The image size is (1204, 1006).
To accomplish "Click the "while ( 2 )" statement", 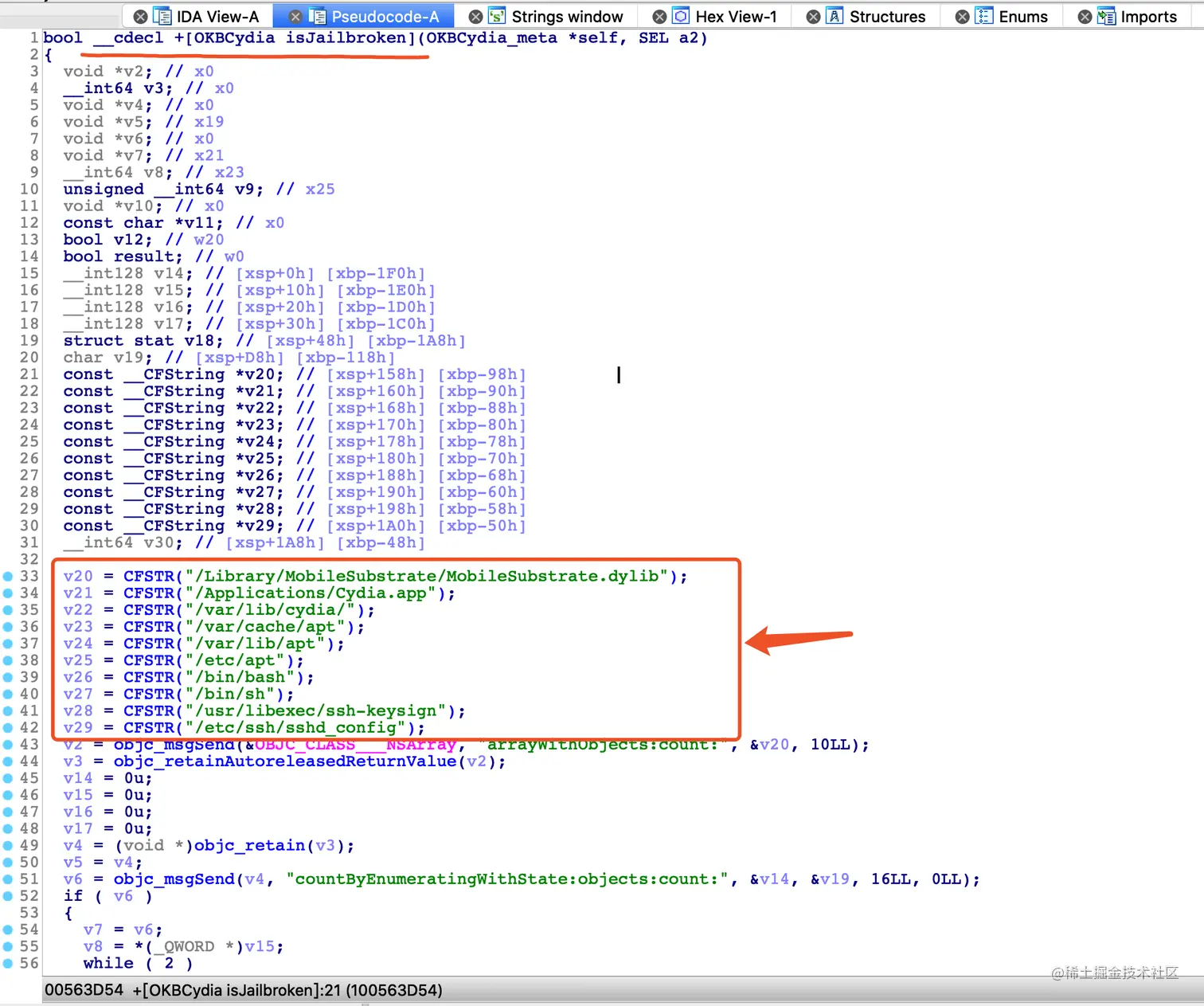I will 139,963.
